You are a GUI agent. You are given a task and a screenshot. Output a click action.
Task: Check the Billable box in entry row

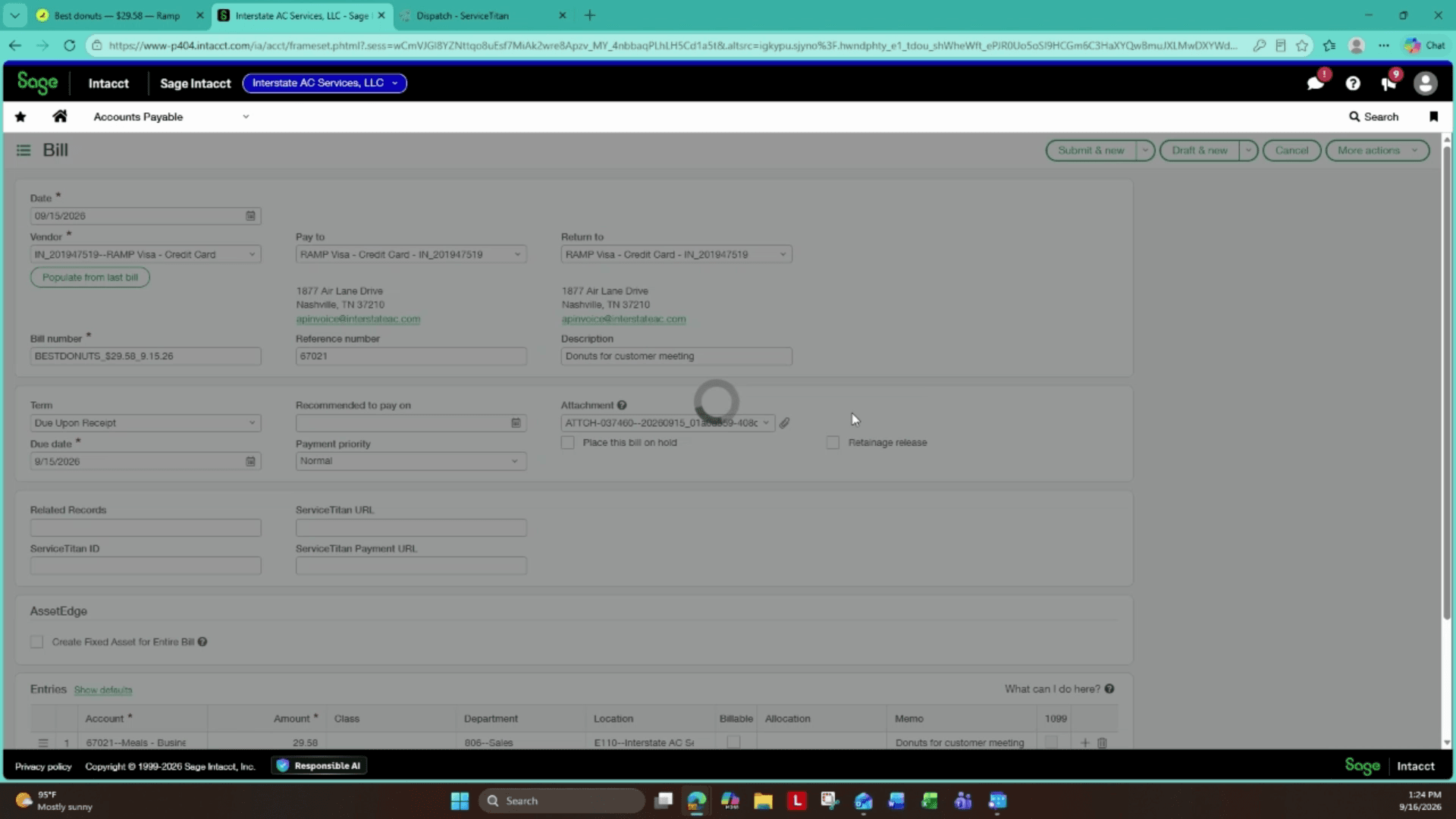(733, 742)
